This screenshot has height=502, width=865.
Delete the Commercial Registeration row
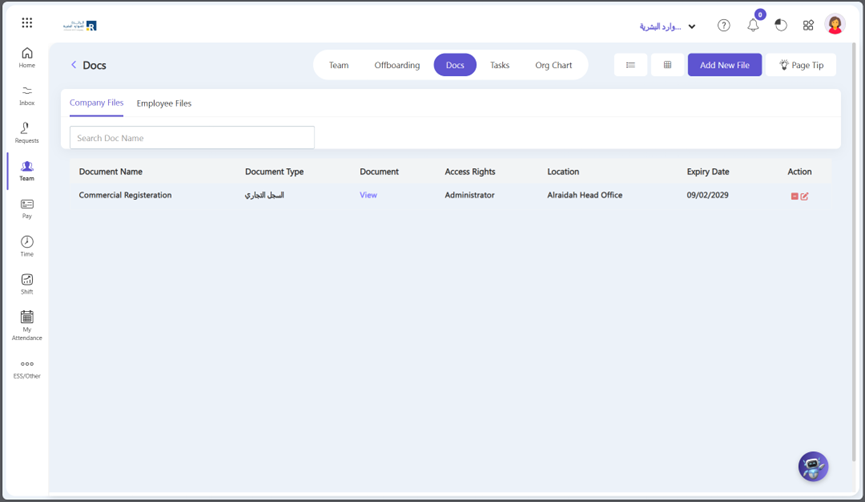click(x=795, y=196)
